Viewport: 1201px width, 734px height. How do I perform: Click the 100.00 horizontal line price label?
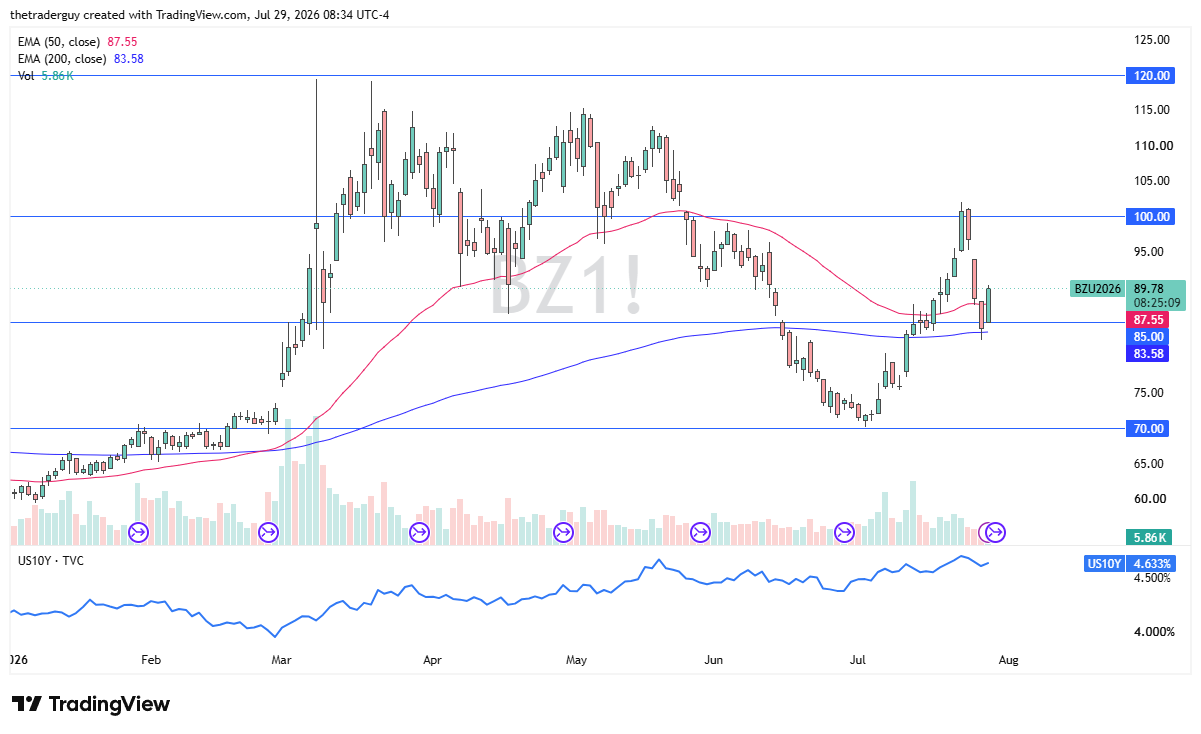[1152, 217]
